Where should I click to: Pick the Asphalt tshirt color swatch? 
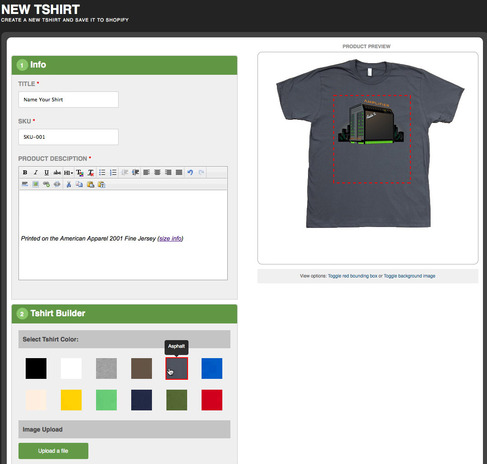click(x=177, y=368)
